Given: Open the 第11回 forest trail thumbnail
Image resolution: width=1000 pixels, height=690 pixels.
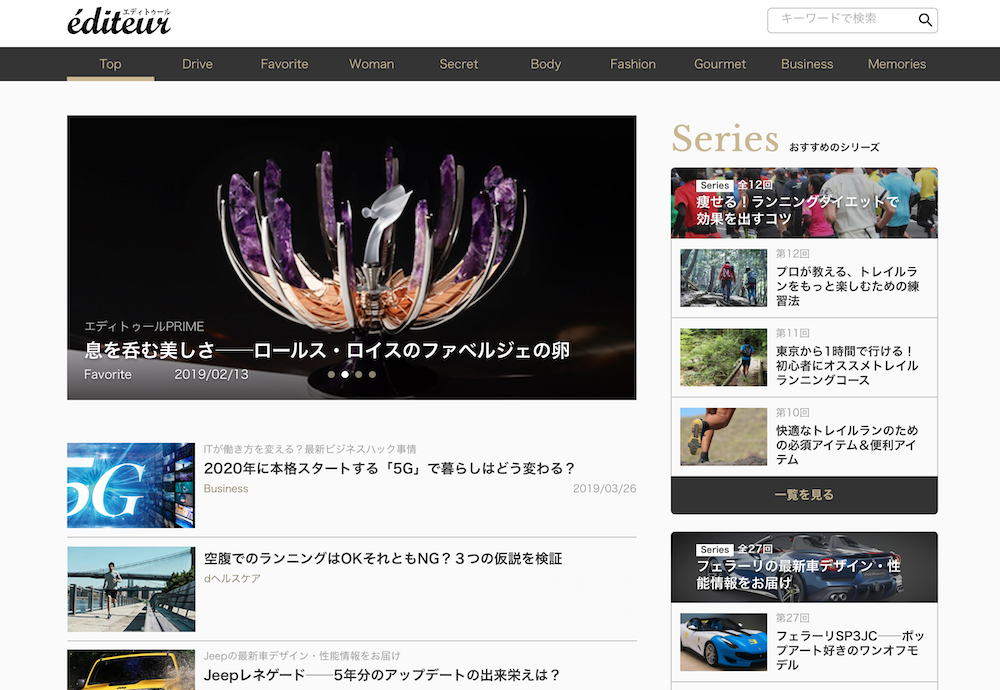Looking at the screenshot, I should coord(723,357).
